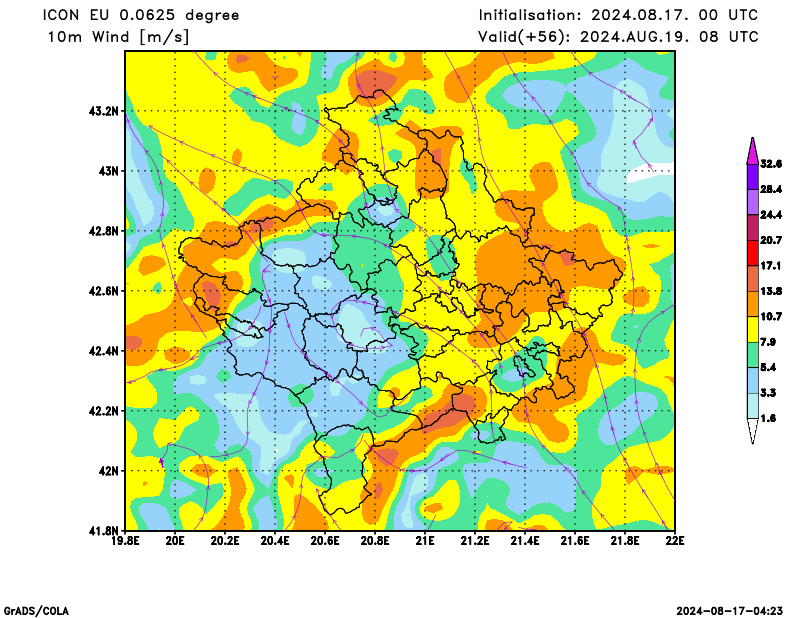
Task: Click the legend value 1.6
Action: pos(768,418)
